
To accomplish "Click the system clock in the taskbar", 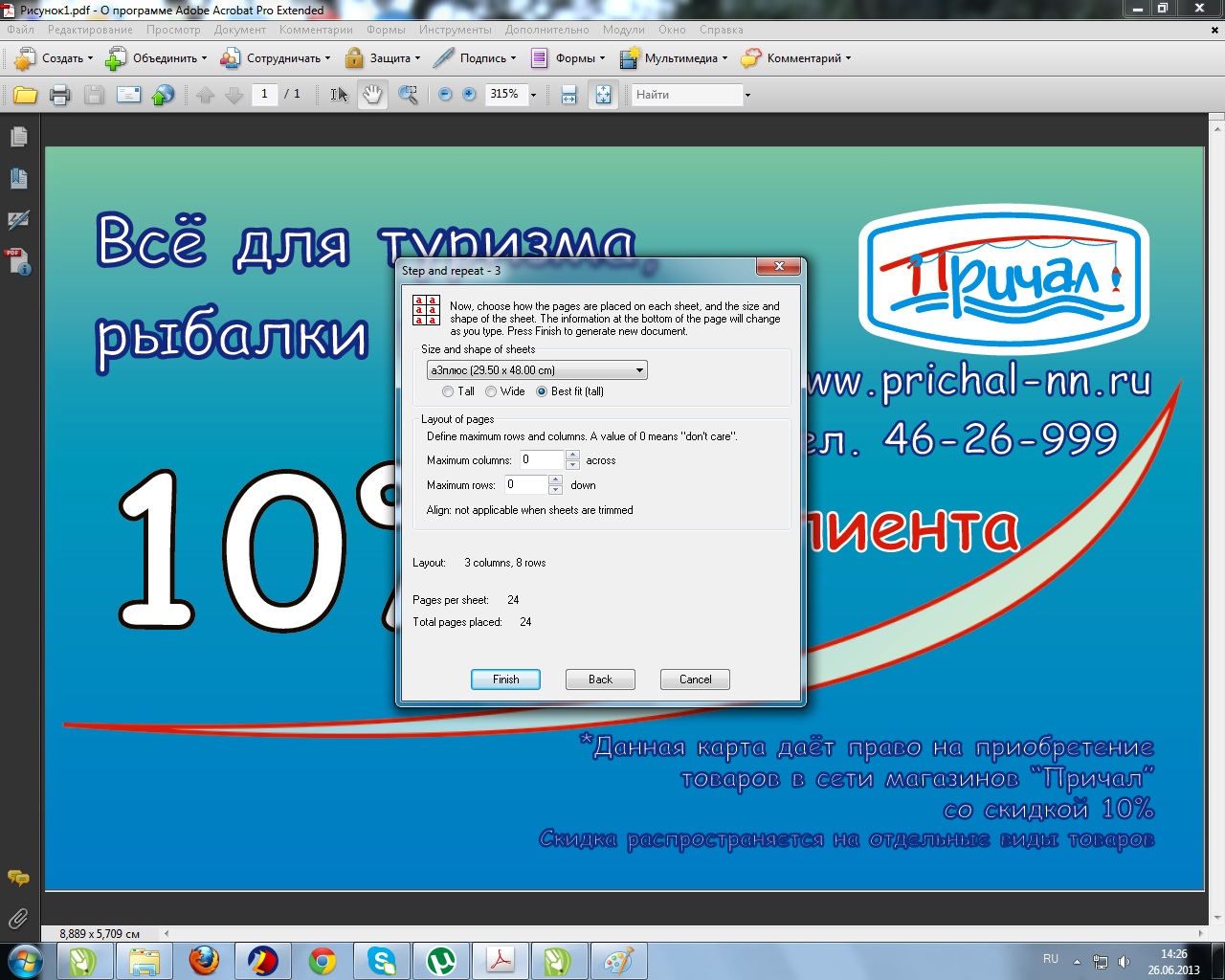I will pyautogui.click(x=1174, y=962).
